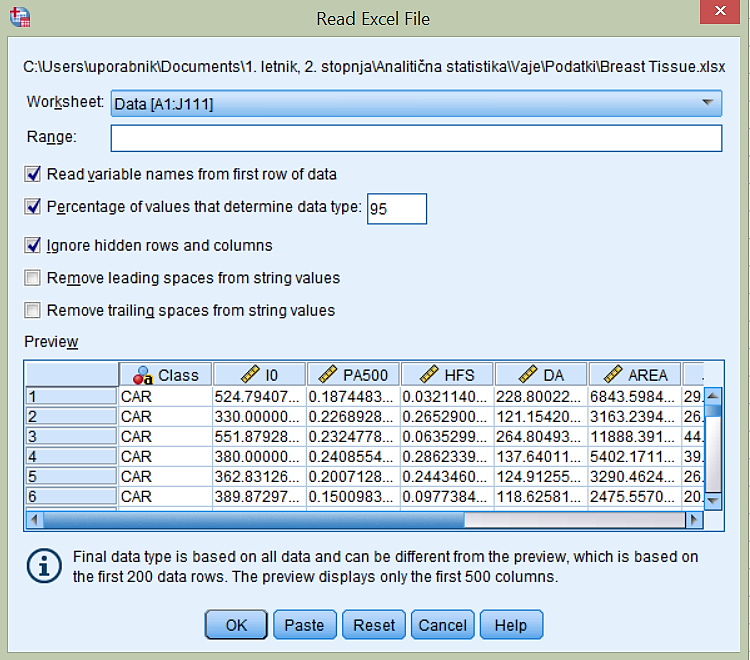Image resolution: width=750 pixels, height=660 pixels.
Task: Click cell 362.83126... in I0 column
Action: [259, 476]
